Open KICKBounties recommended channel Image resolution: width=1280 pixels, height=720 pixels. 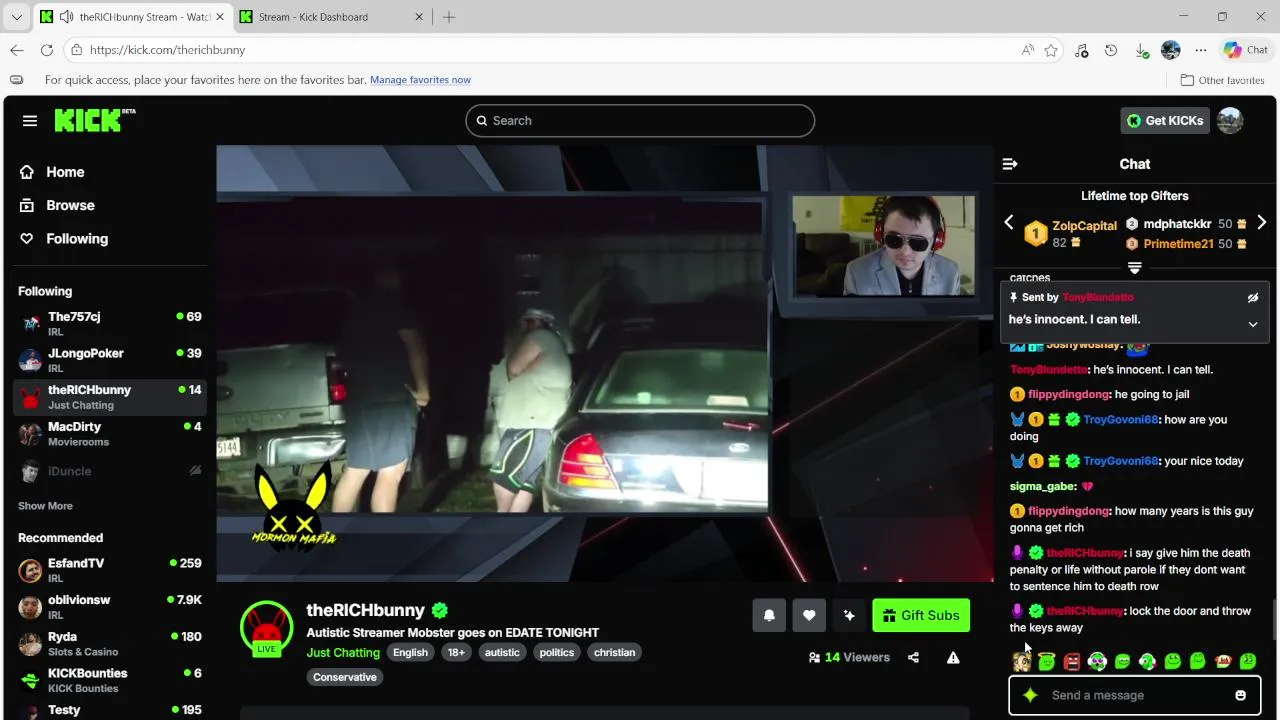point(110,681)
